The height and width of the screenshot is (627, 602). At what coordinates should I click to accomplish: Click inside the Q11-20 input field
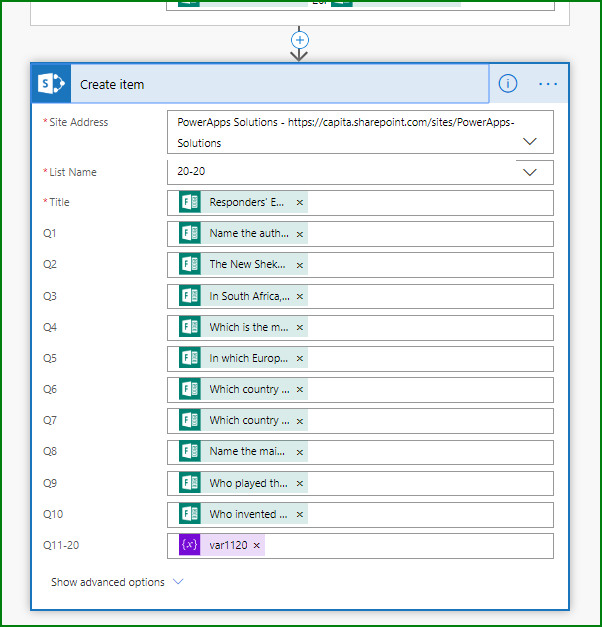click(x=360, y=545)
